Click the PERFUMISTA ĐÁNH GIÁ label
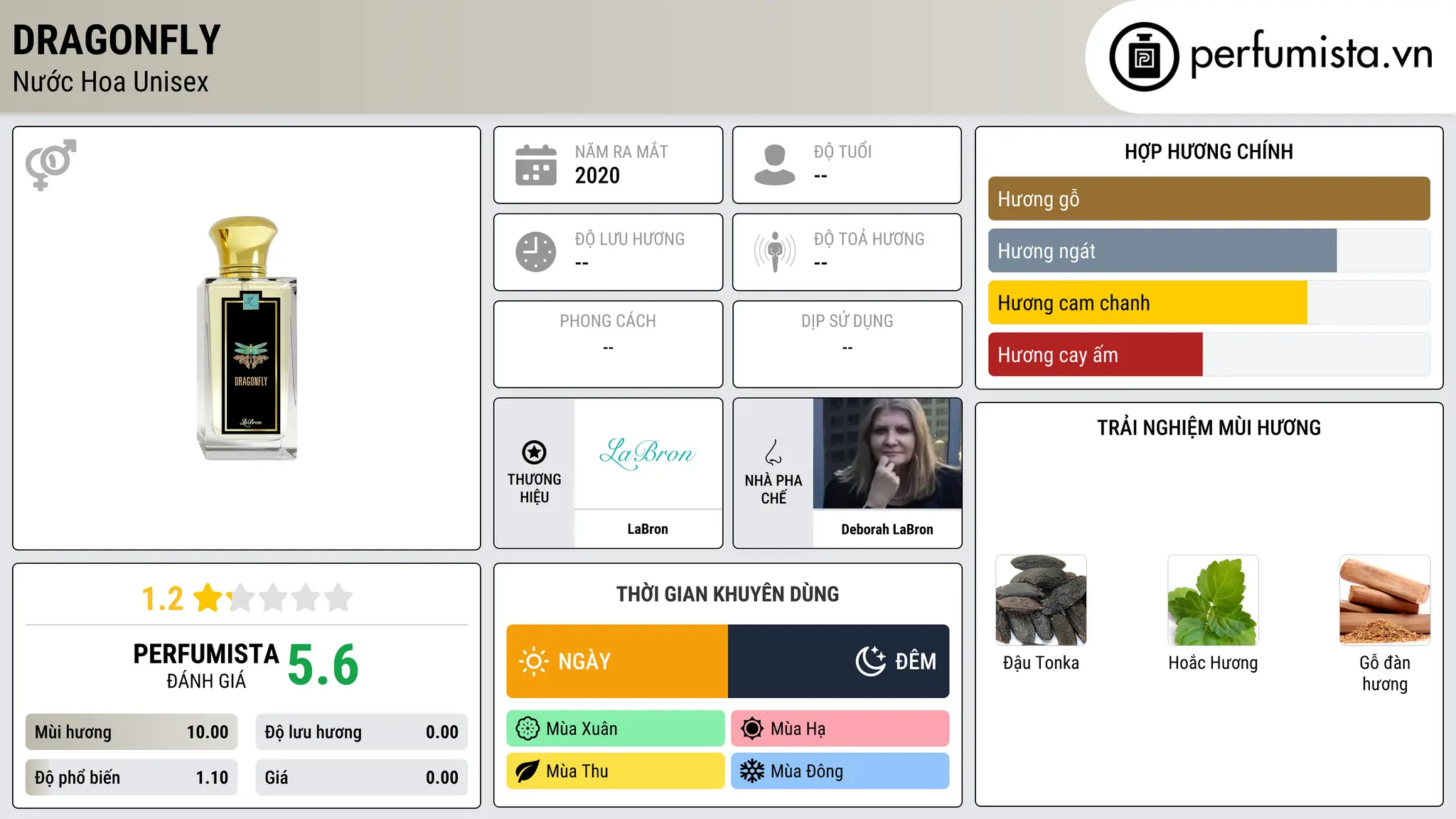The image size is (1456, 819). (x=206, y=665)
